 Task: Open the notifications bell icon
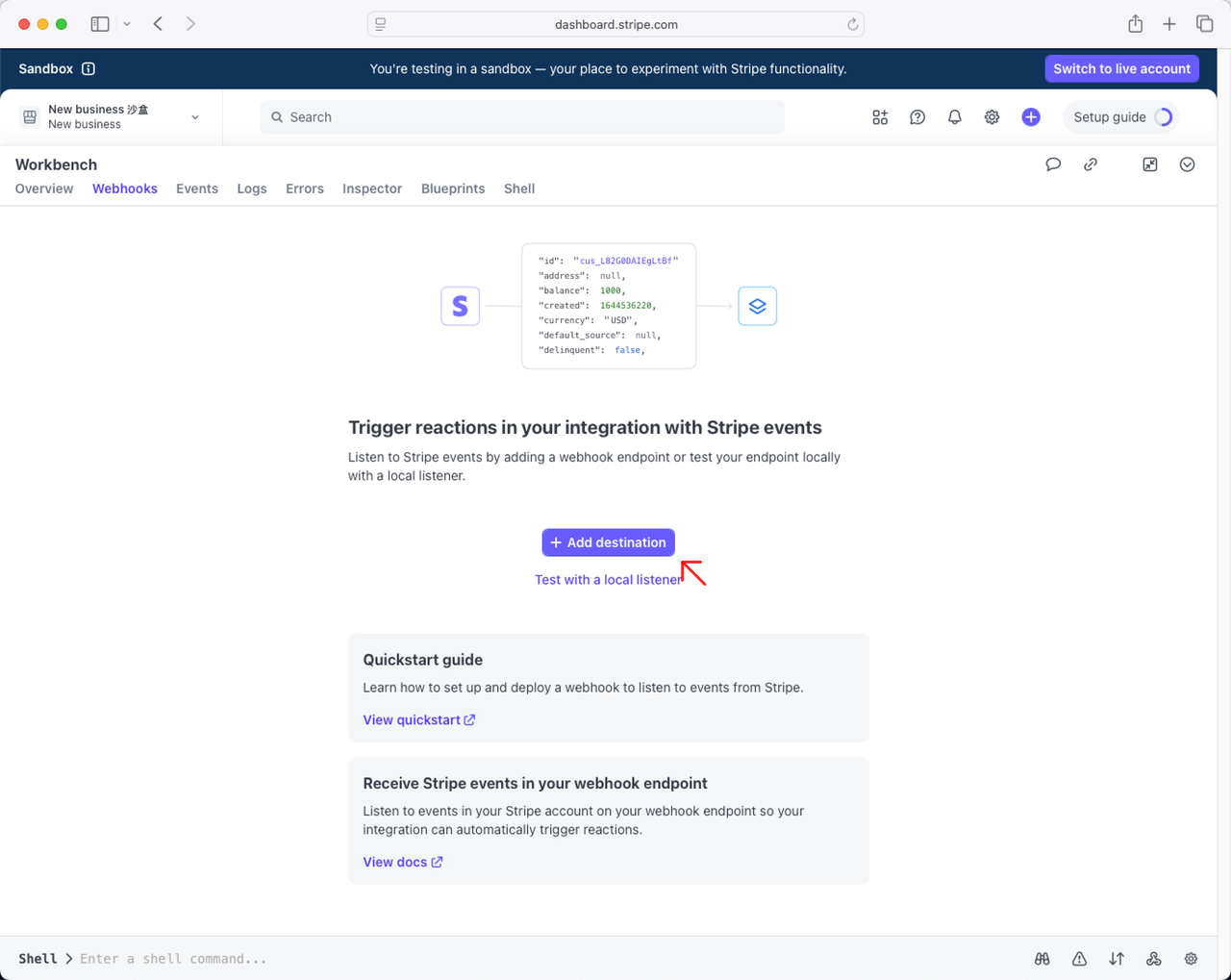(954, 117)
